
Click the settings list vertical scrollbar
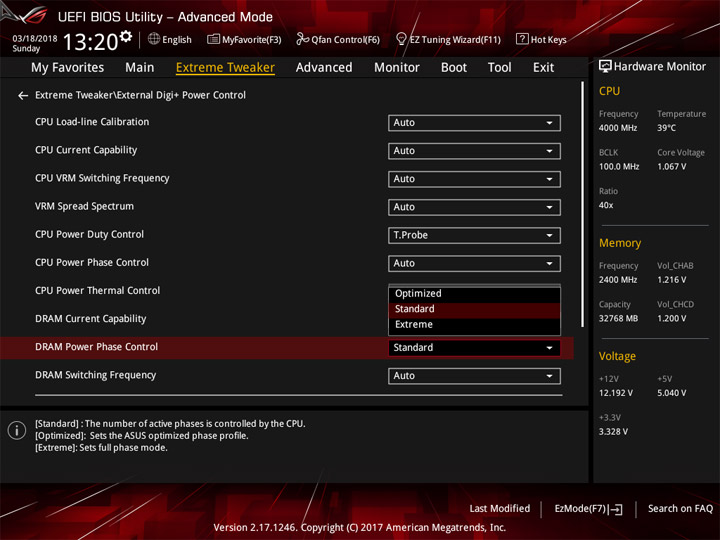tap(583, 204)
